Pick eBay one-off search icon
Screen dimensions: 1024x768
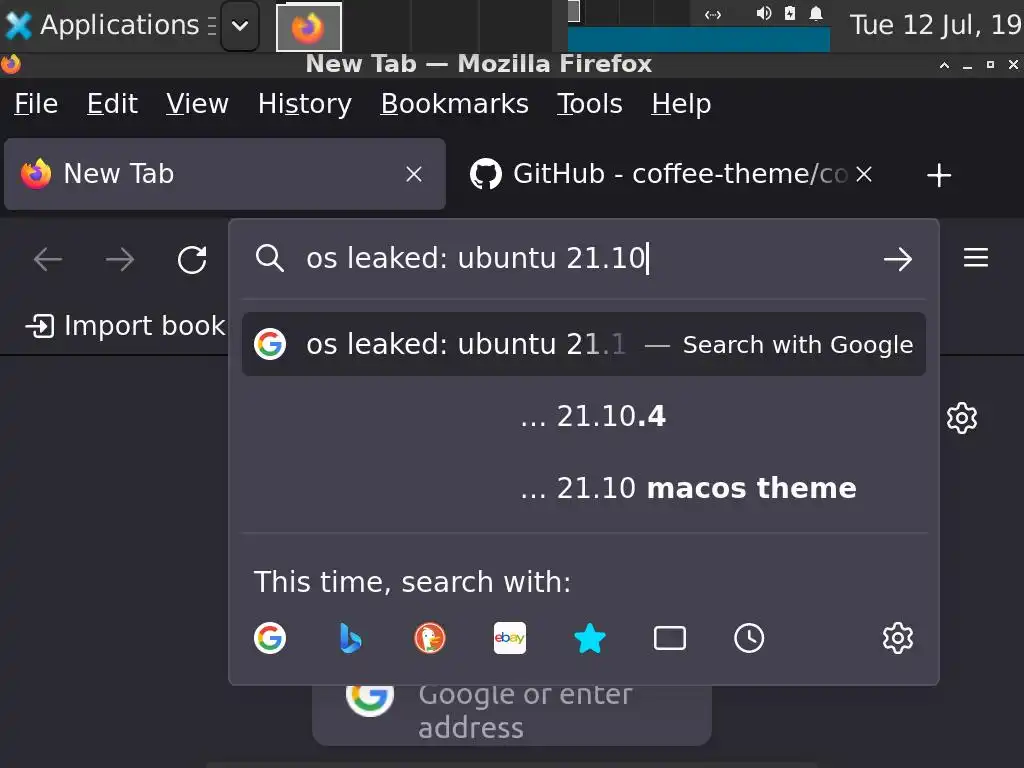coord(510,638)
